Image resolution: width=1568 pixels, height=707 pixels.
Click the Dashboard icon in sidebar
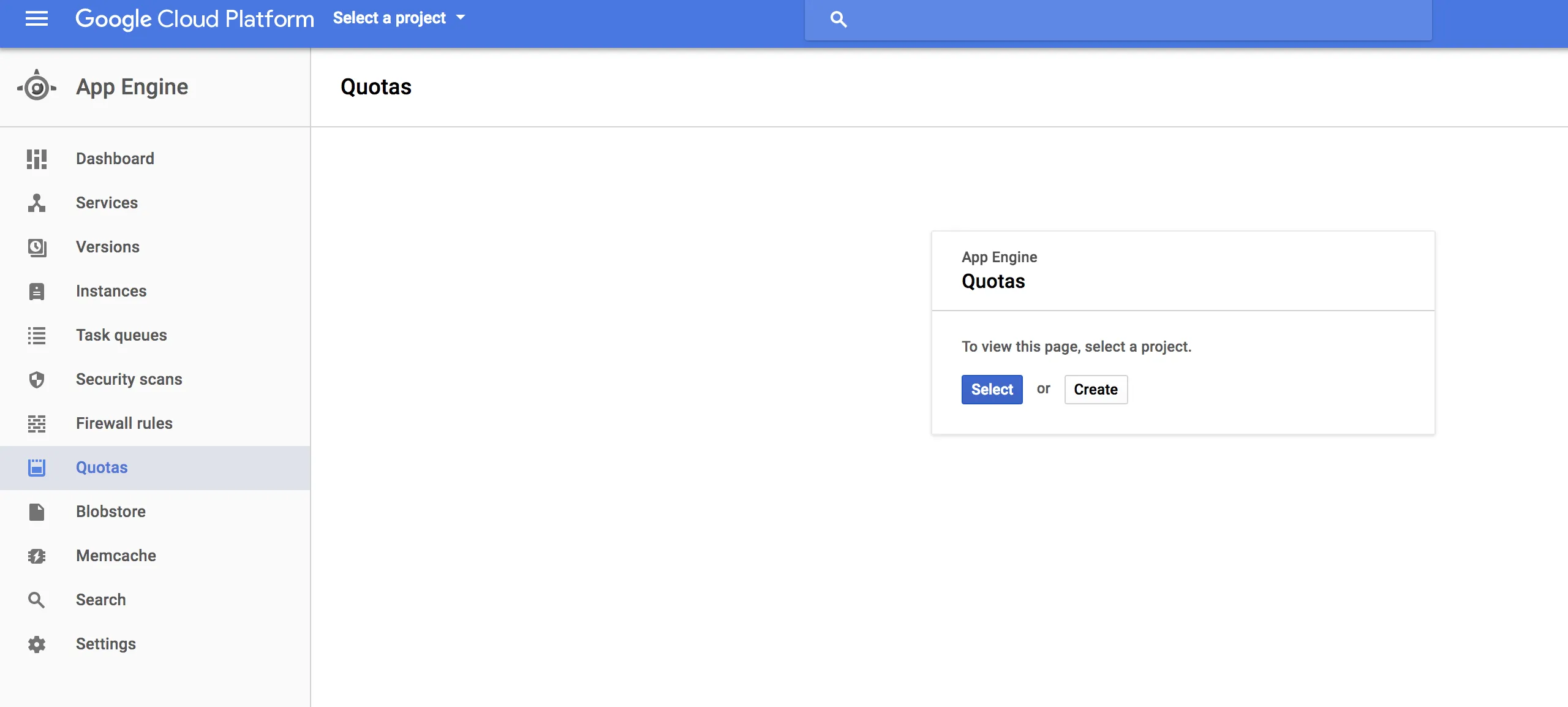(37, 159)
